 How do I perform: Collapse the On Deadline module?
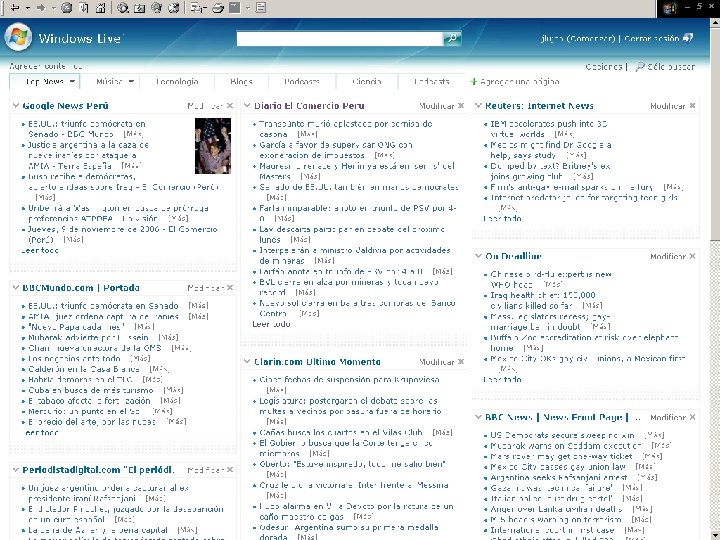tap(478, 256)
